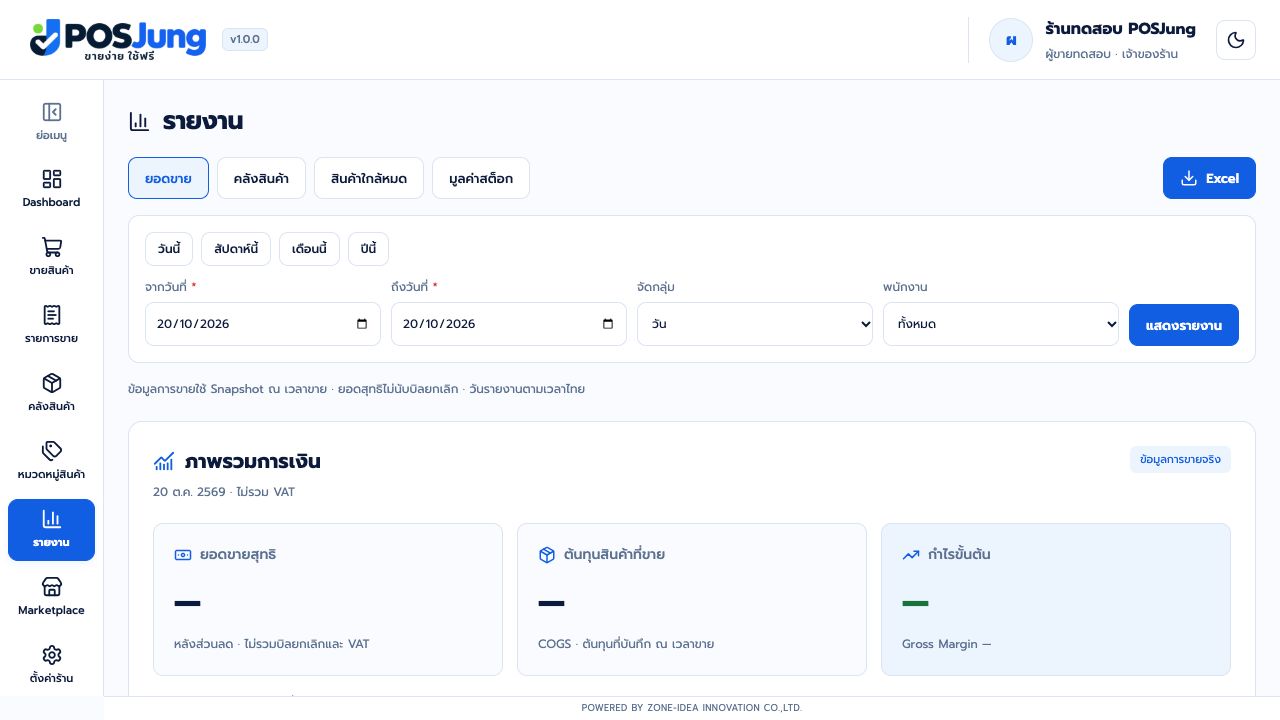Select the ปีนี้ quick range
This screenshot has height=720, width=1280.
point(368,249)
